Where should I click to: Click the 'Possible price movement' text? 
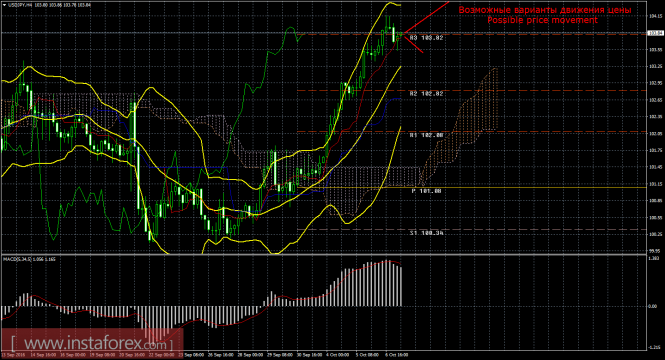542,20
